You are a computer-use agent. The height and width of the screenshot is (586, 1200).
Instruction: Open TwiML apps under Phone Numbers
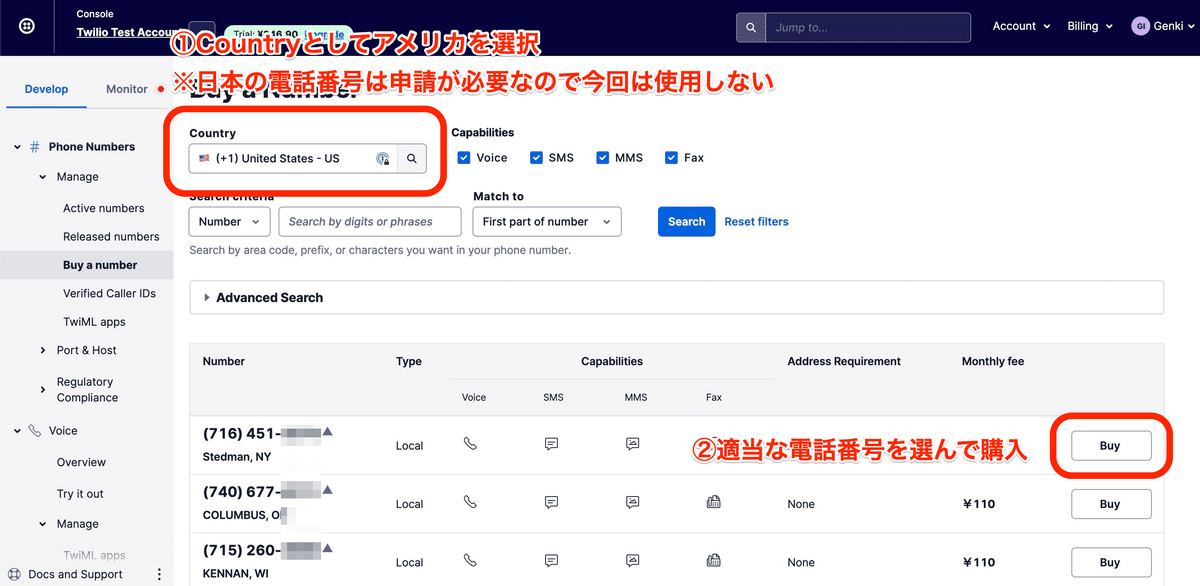[94, 322]
